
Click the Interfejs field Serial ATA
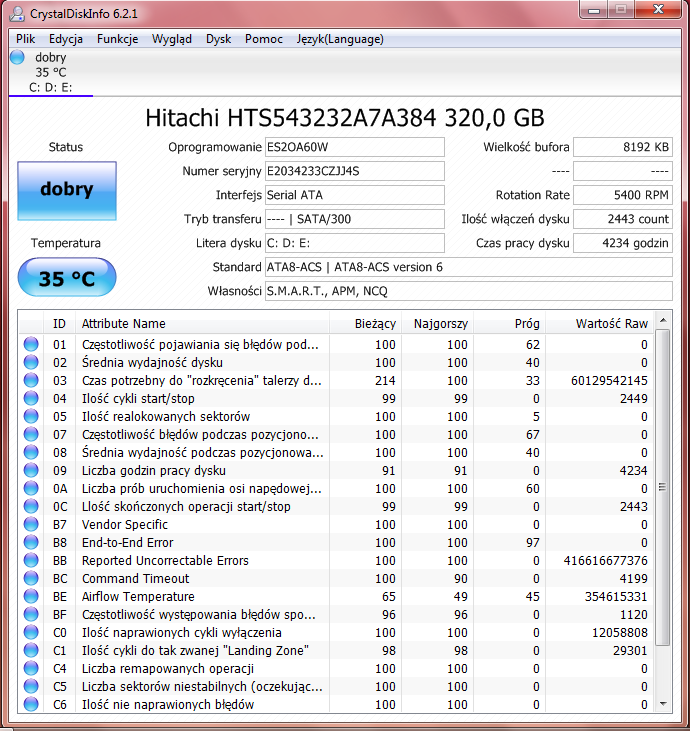tap(355, 195)
